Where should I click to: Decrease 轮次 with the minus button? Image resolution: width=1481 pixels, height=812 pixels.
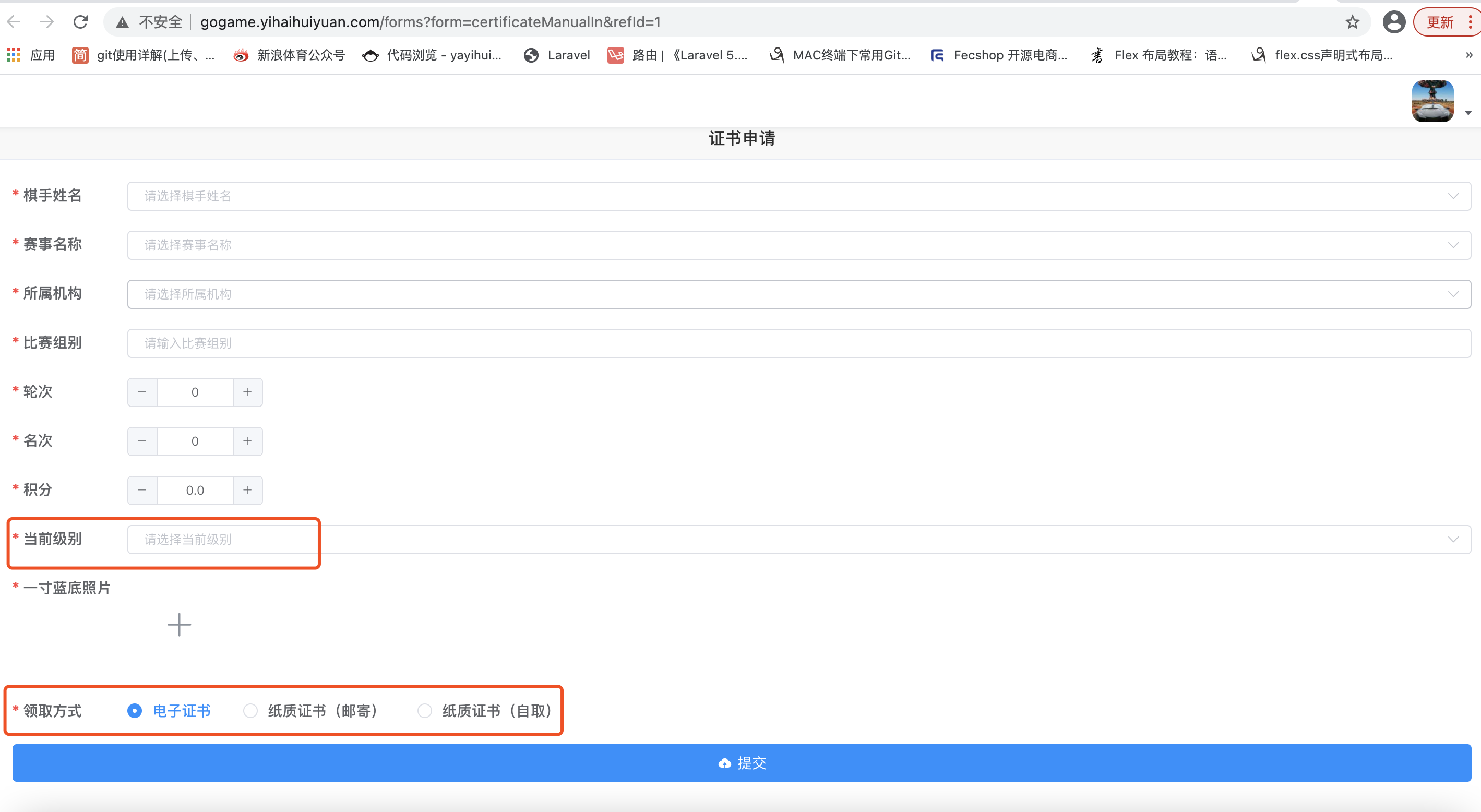[142, 392]
